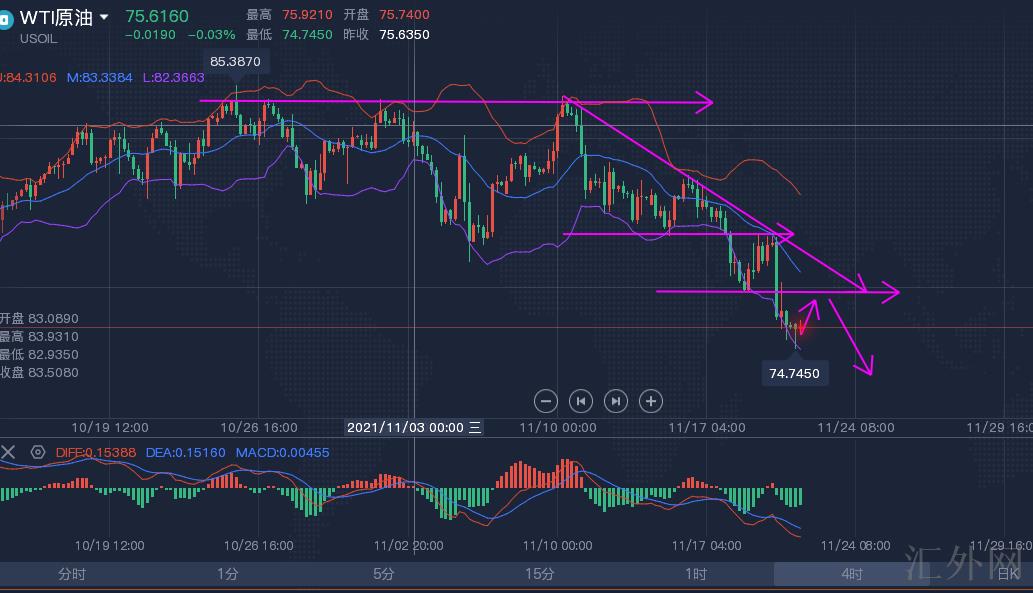Click the round instrument icon beside WTI原油
This screenshot has width=1033, height=593.
(x=5, y=19)
